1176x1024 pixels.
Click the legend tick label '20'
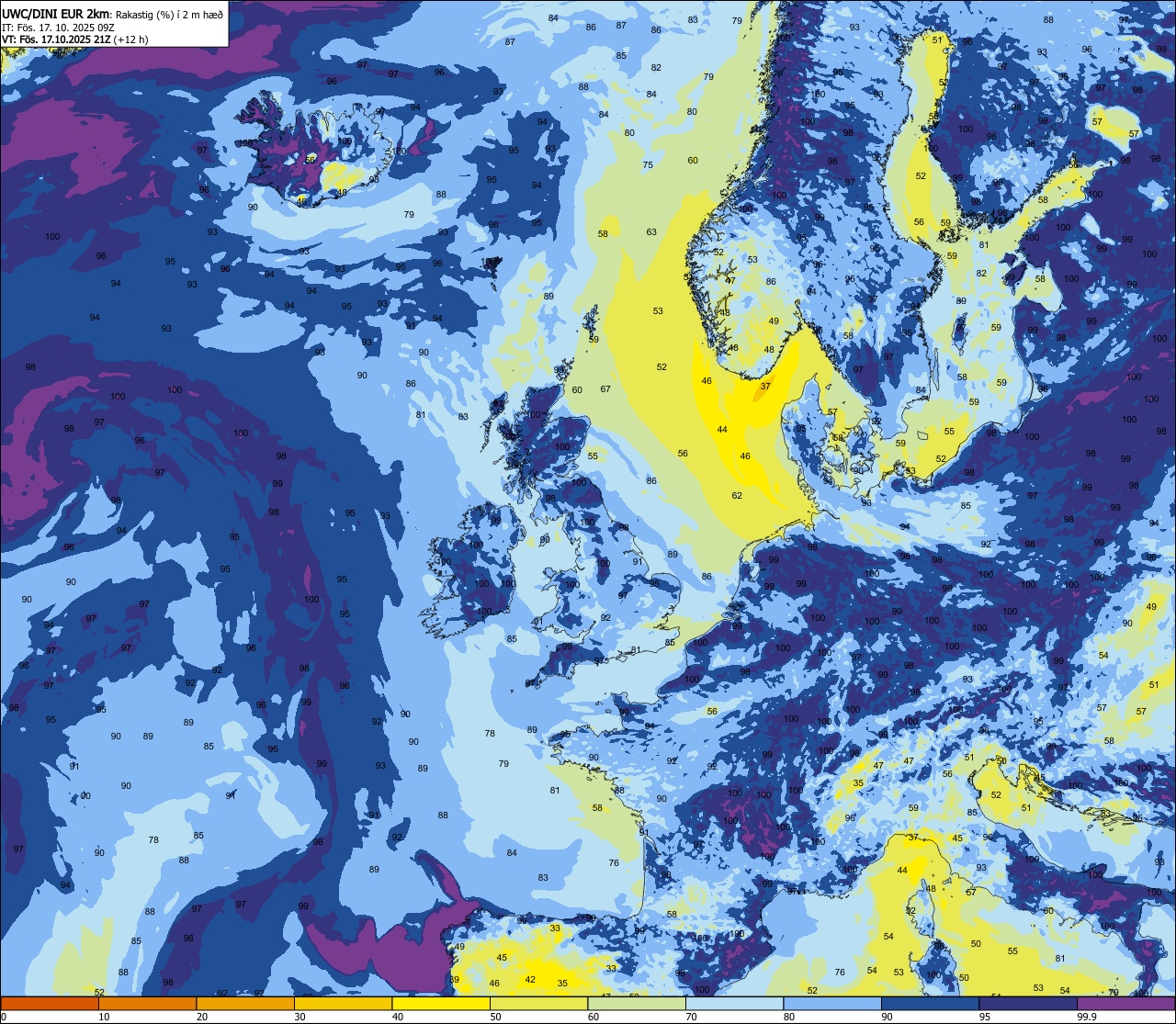(x=202, y=1017)
